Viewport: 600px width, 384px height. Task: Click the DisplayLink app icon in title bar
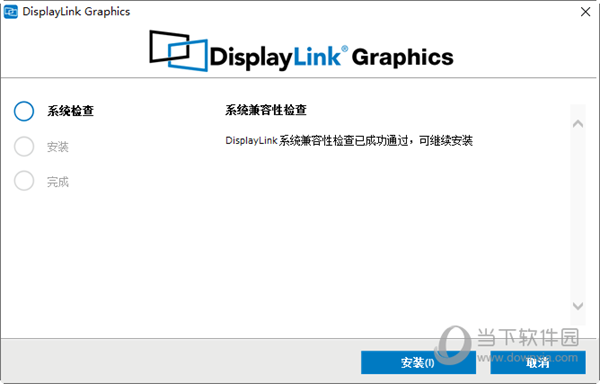pyautogui.click(x=11, y=12)
